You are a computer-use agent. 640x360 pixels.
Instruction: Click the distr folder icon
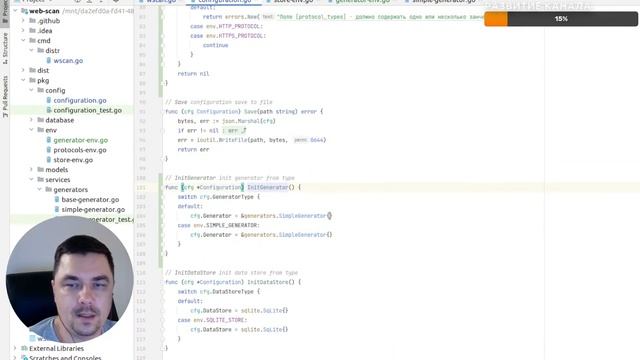40,50
